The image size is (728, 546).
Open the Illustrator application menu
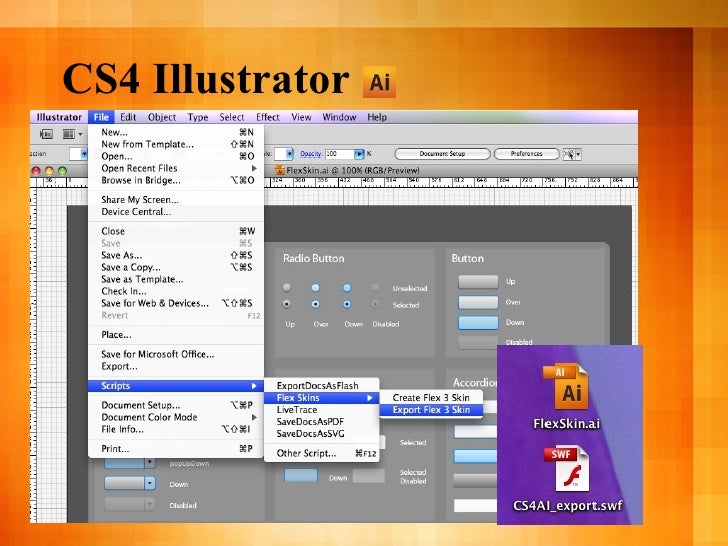(x=59, y=117)
